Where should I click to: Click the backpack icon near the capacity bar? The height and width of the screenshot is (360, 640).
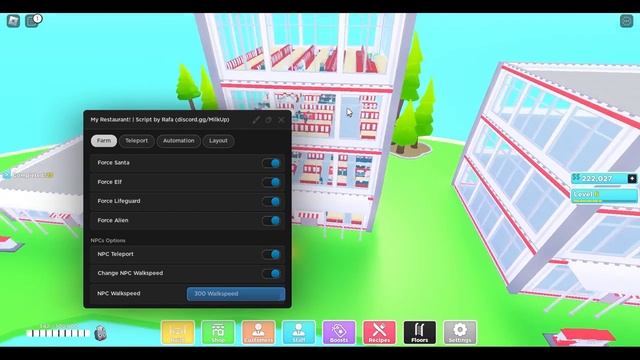click(100, 333)
